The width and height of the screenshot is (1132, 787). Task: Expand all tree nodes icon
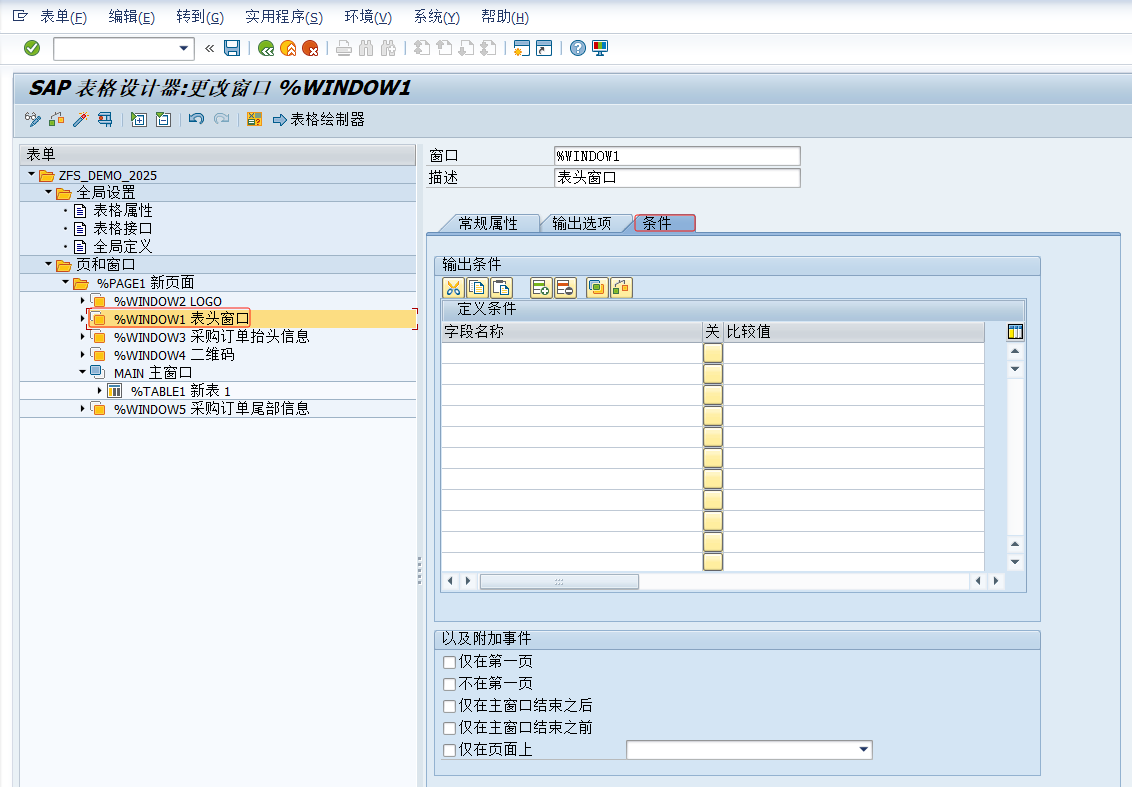pos(139,119)
